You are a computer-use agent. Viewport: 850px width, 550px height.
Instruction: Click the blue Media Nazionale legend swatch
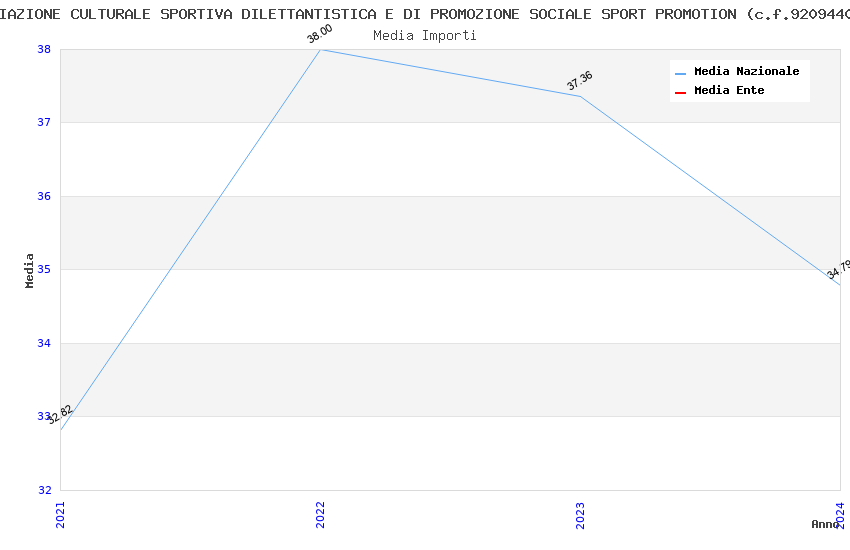point(681,72)
